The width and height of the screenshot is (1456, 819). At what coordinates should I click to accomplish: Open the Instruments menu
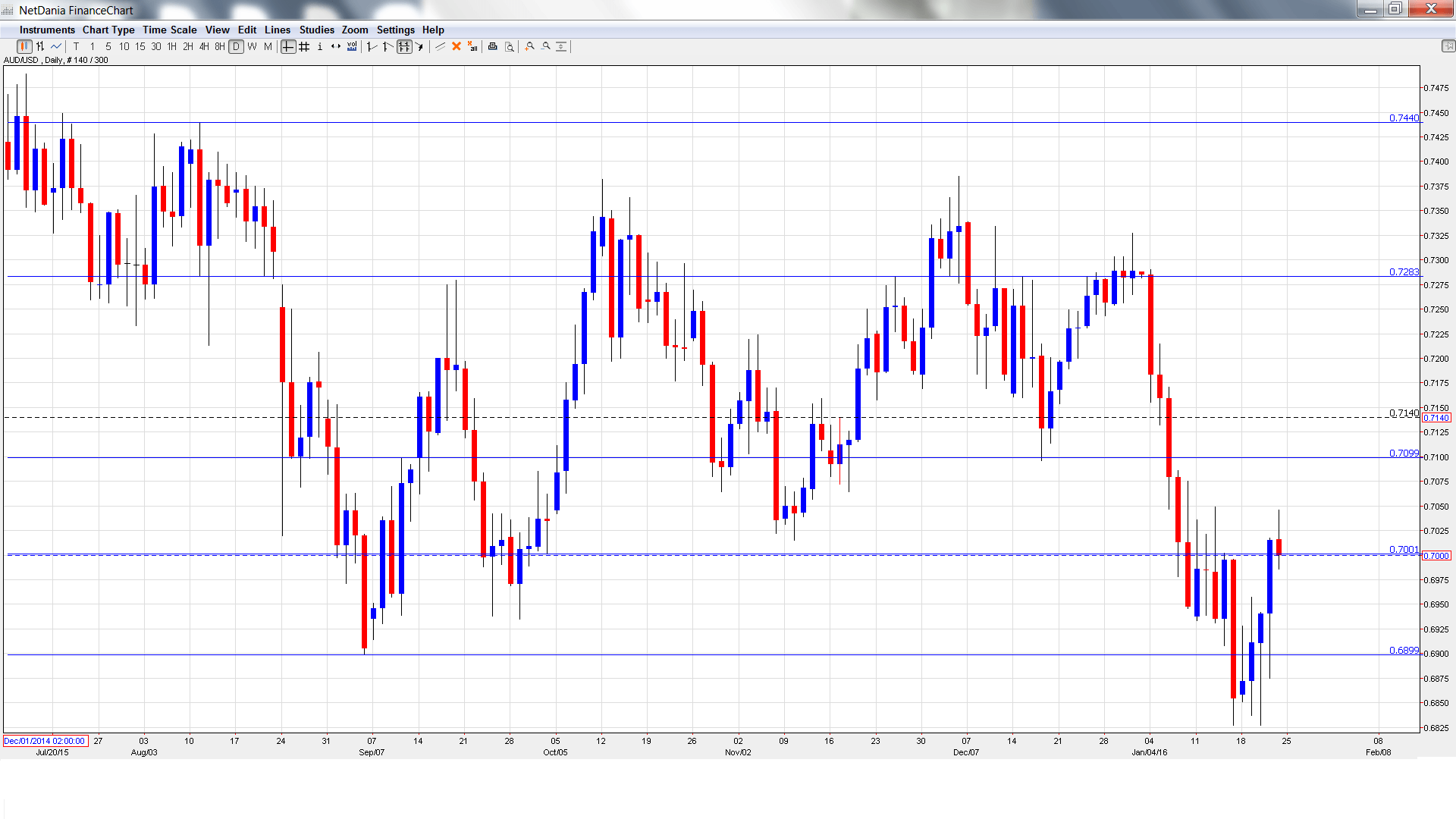[47, 30]
